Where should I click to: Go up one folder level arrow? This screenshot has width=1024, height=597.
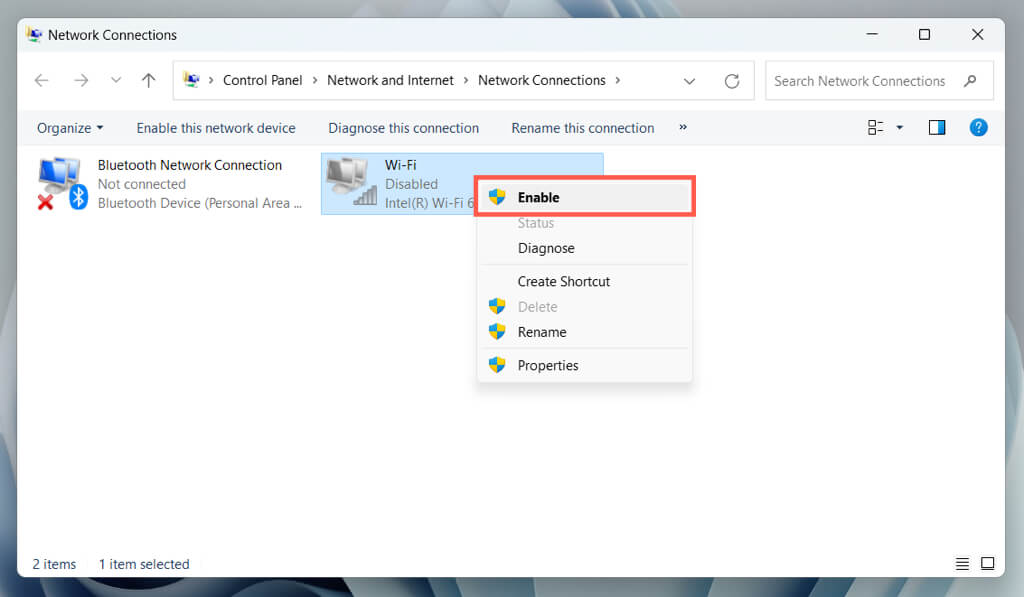coord(149,80)
